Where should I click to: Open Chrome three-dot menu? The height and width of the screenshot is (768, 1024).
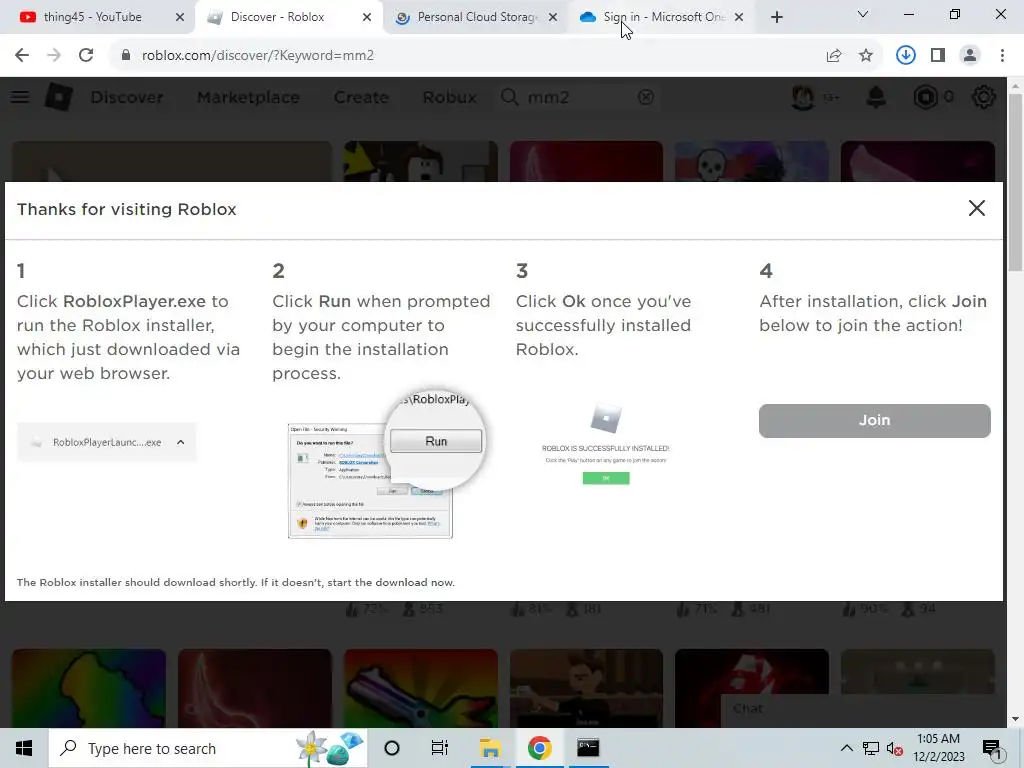coord(1002,56)
